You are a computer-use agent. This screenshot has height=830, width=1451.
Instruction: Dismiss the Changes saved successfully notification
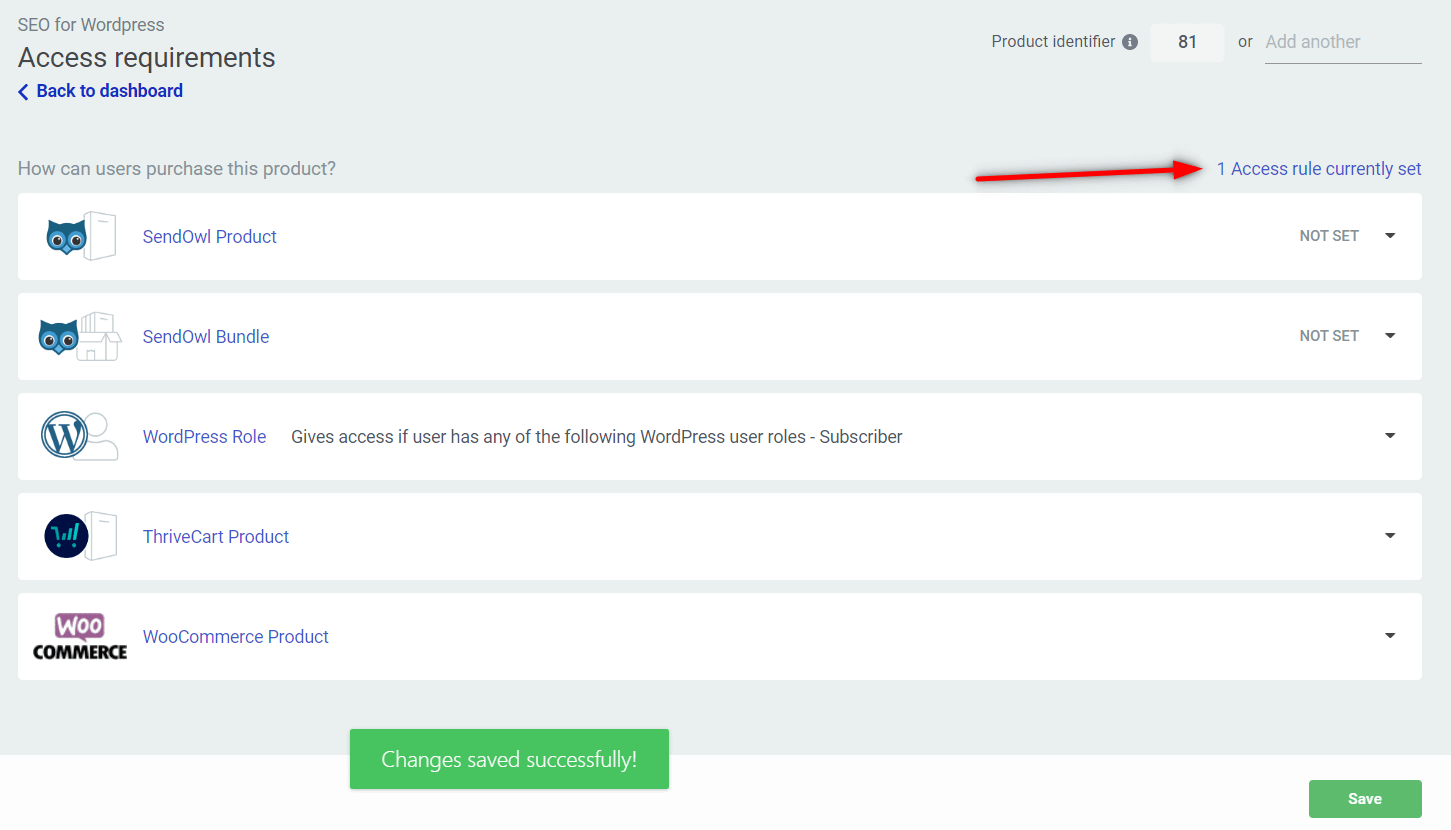point(509,759)
